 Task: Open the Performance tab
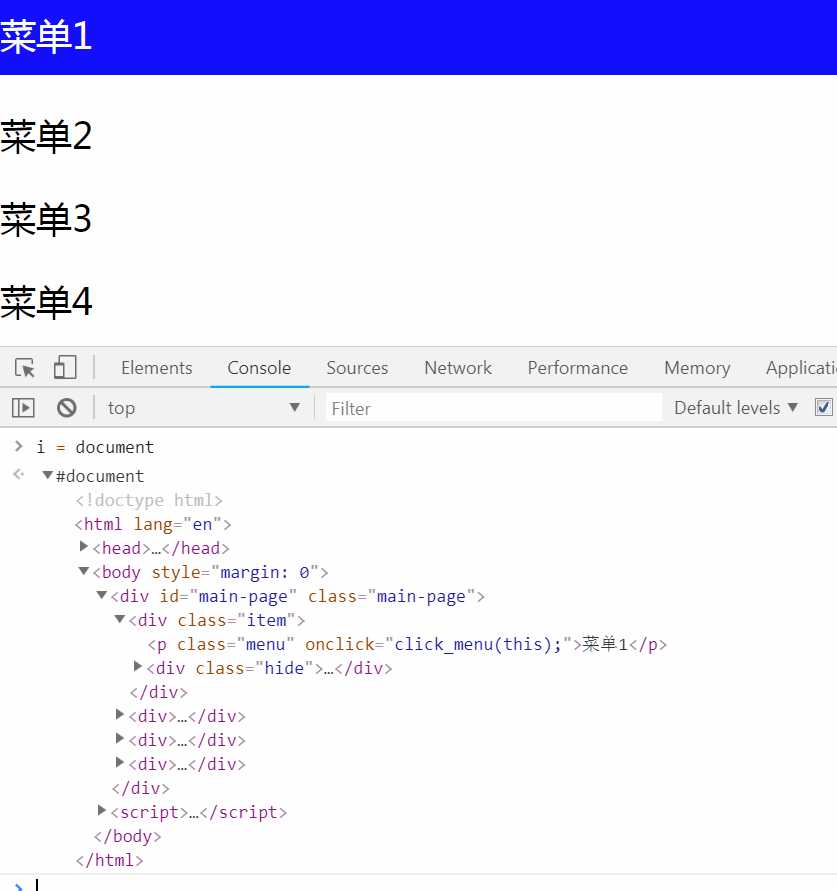(578, 368)
